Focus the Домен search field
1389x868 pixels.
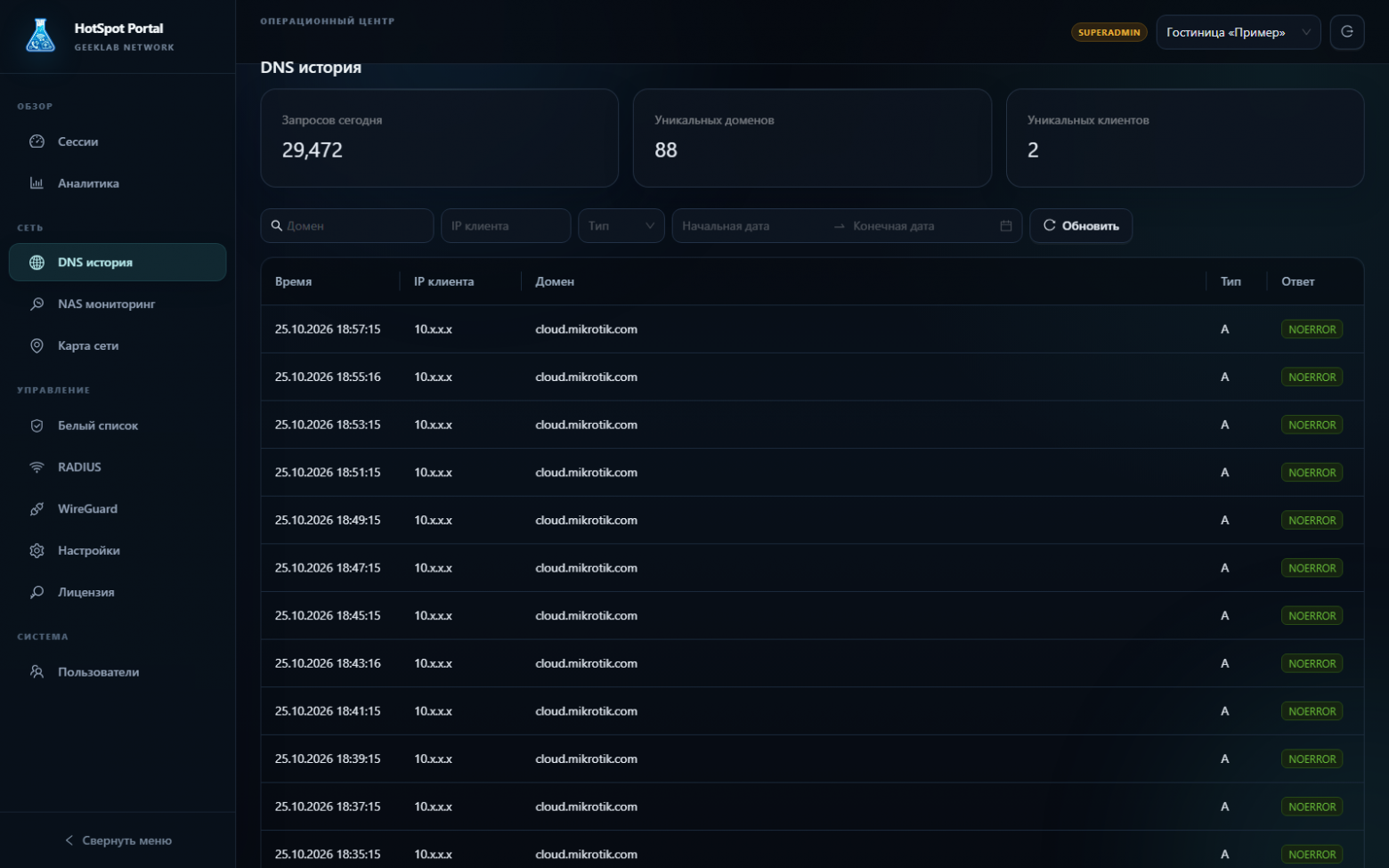347,226
